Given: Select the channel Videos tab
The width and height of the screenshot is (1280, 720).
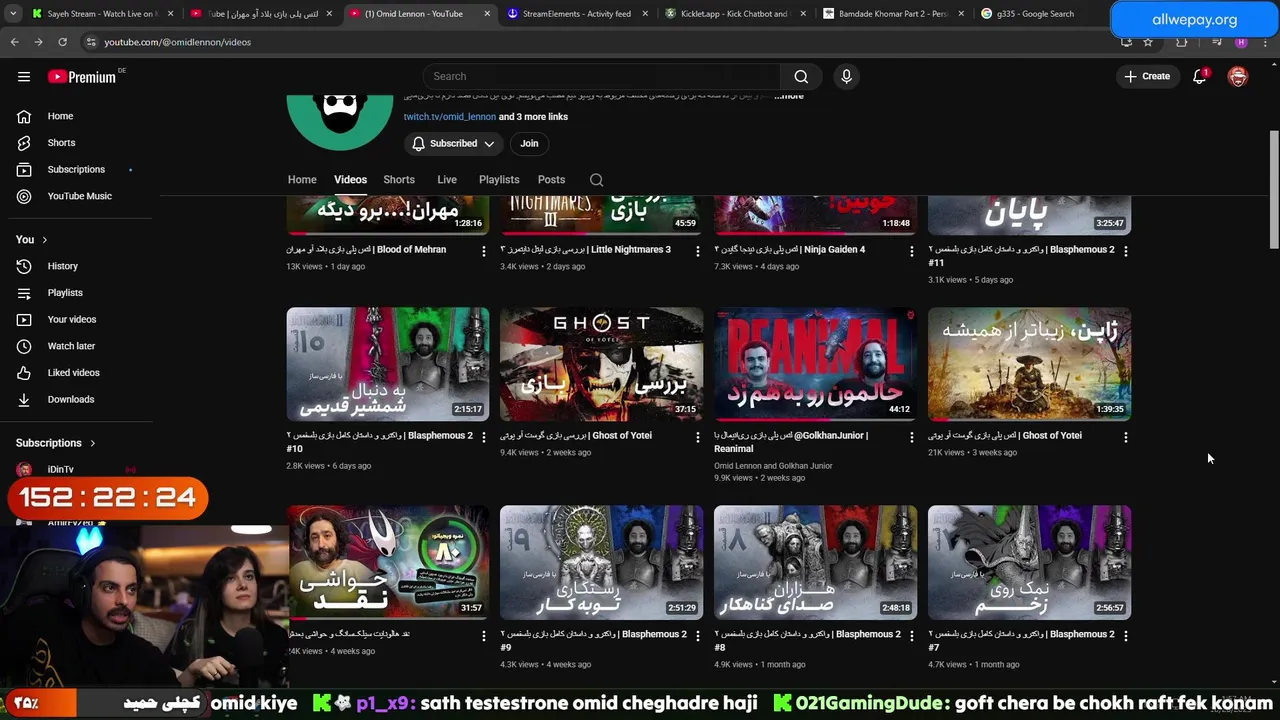Looking at the screenshot, I should click(x=350, y=180).
